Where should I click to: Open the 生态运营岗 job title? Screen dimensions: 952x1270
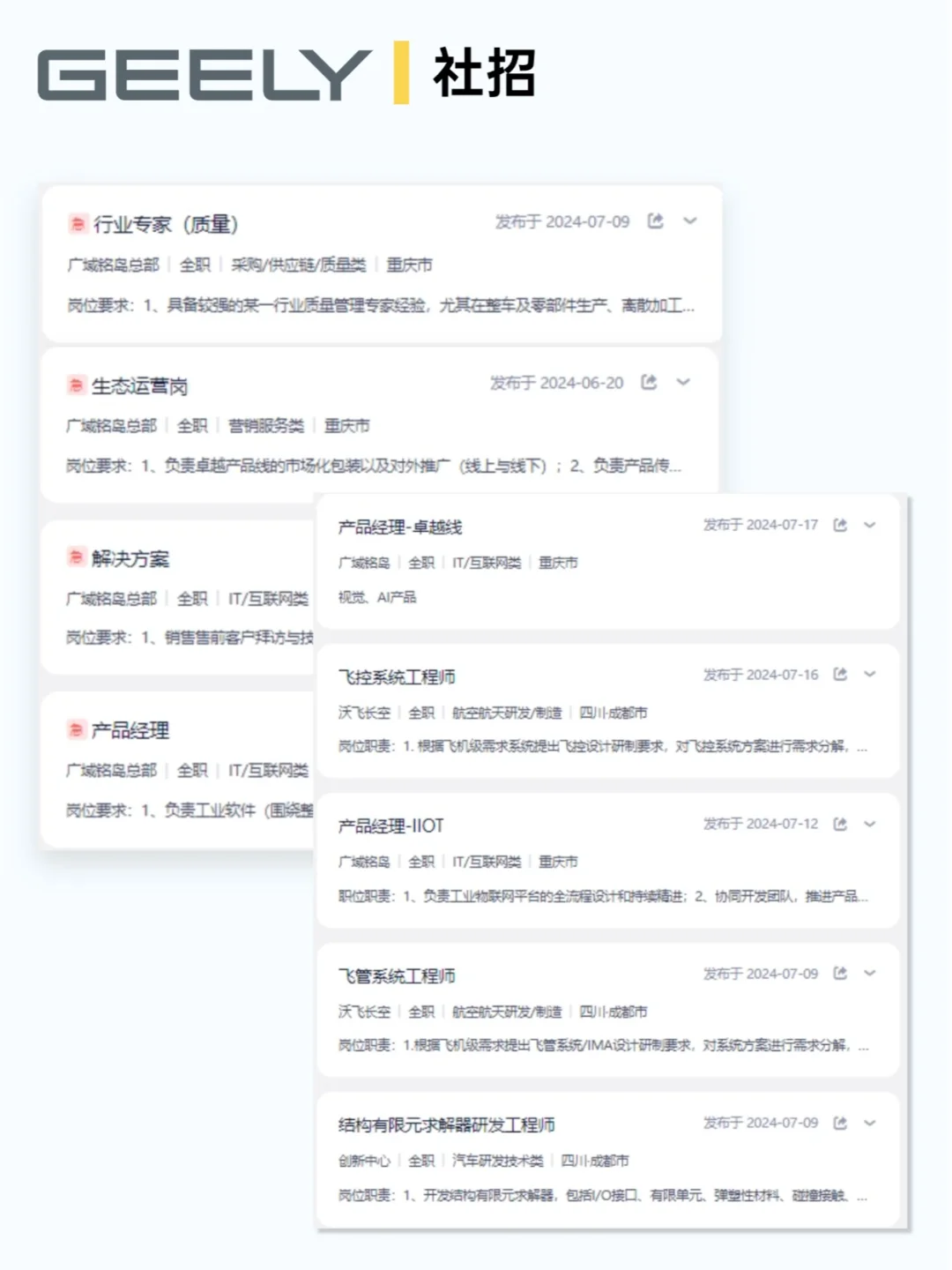pyautogui.click(x=139, y=386)
